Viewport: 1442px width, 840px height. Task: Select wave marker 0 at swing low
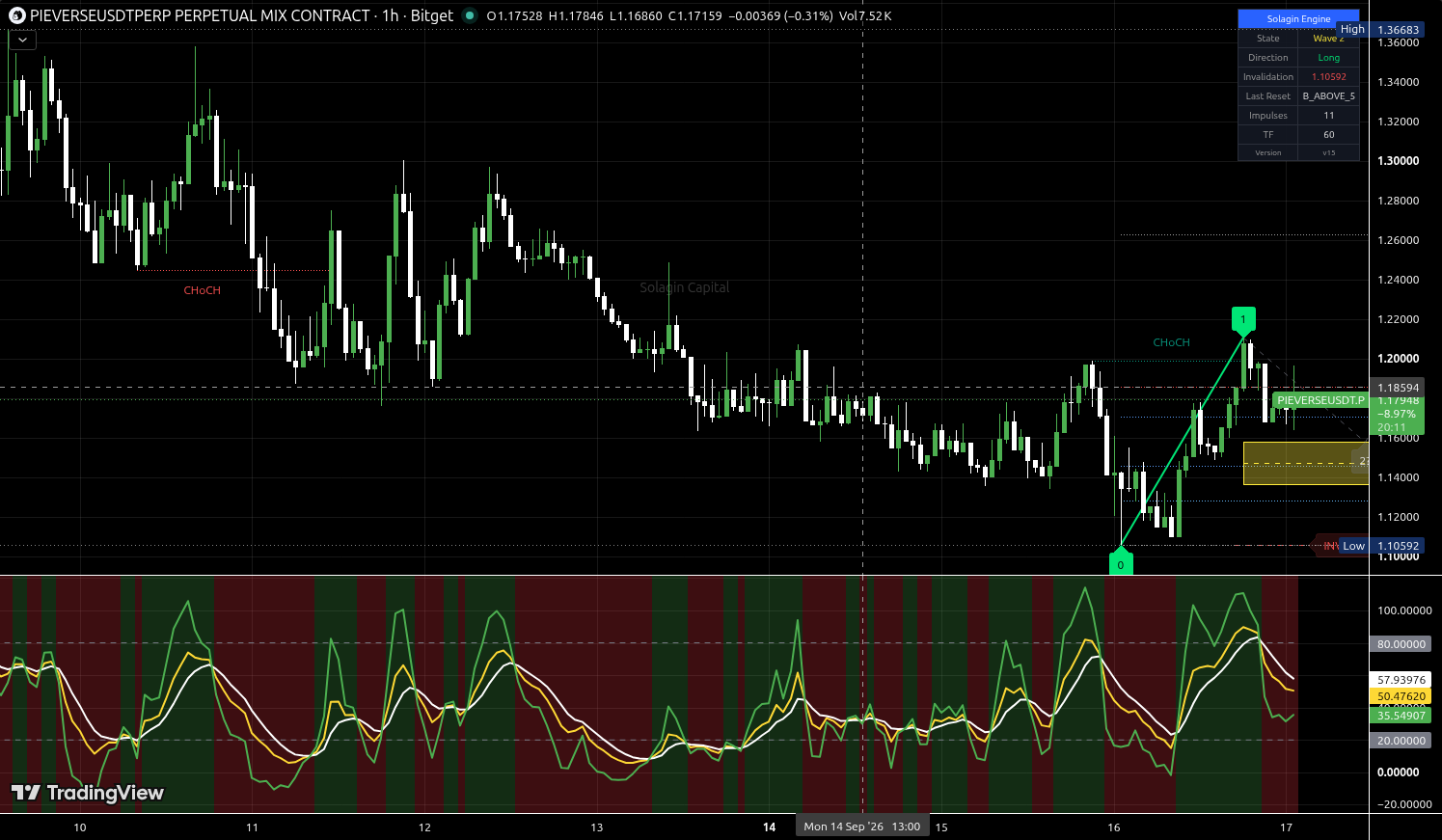tap(1121, 563)
